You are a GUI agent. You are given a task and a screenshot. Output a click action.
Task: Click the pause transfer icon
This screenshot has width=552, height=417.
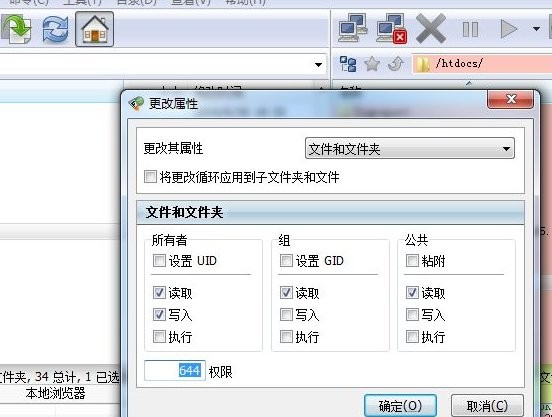point(470,29)
